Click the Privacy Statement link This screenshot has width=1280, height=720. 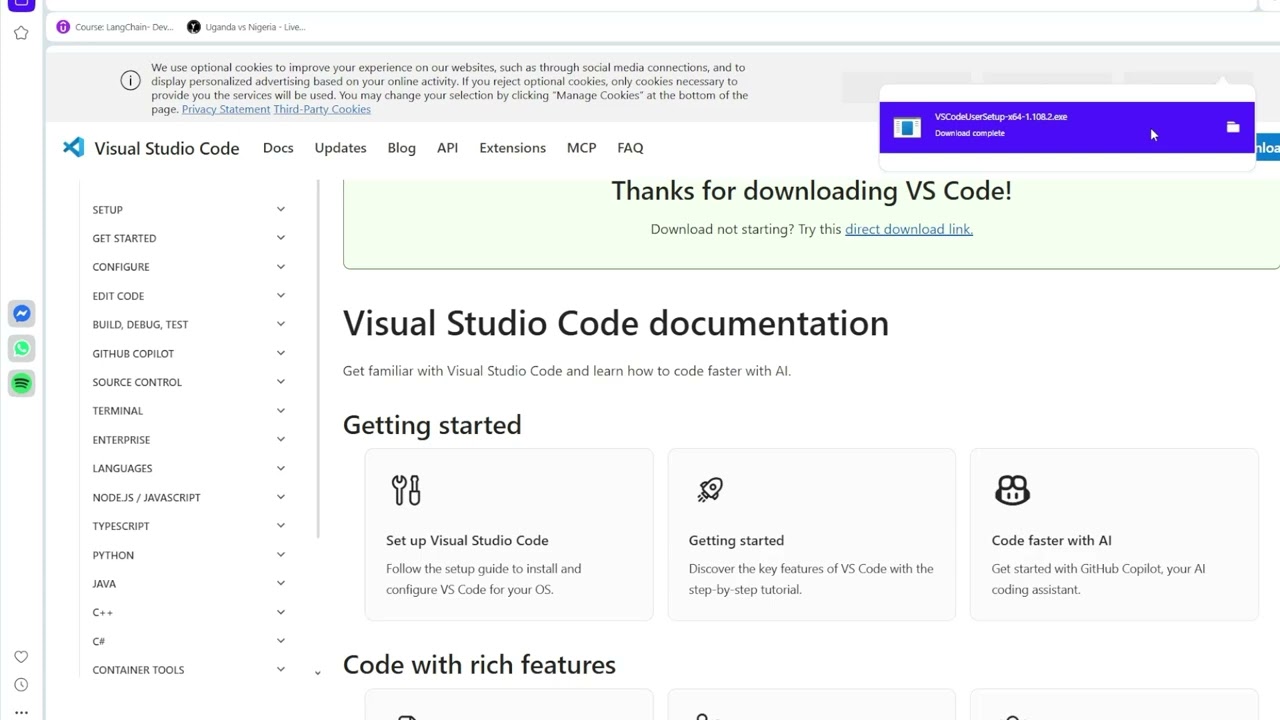(x=226, y=109)
